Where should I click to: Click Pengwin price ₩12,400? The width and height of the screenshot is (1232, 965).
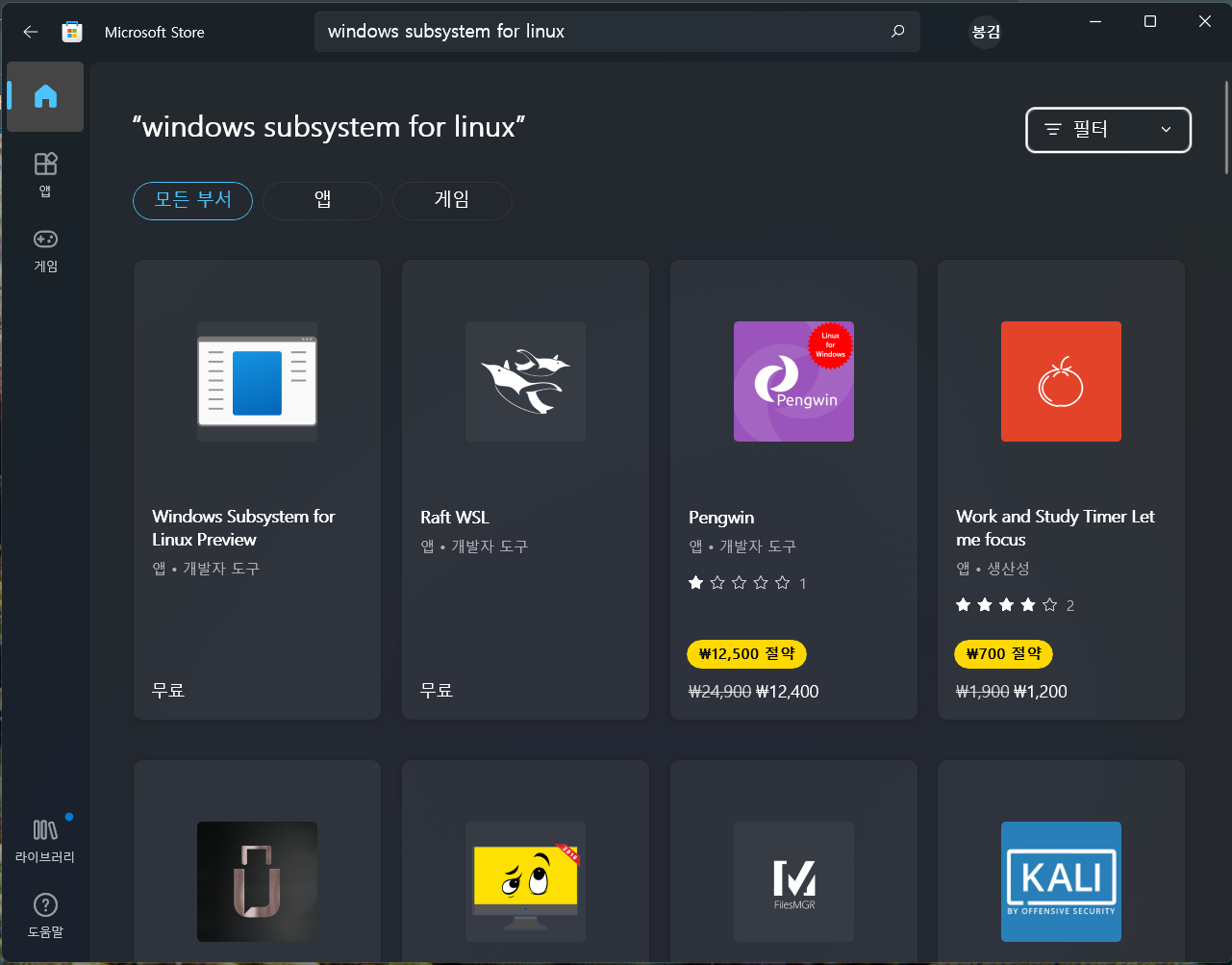(x=788, y=692)
